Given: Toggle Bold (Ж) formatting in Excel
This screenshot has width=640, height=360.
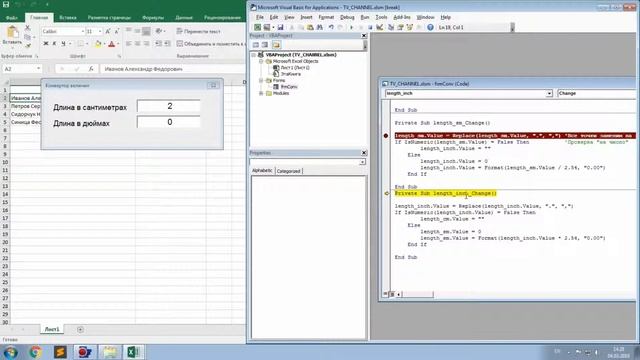Looking at the screenshot, I should coord(46,44).
